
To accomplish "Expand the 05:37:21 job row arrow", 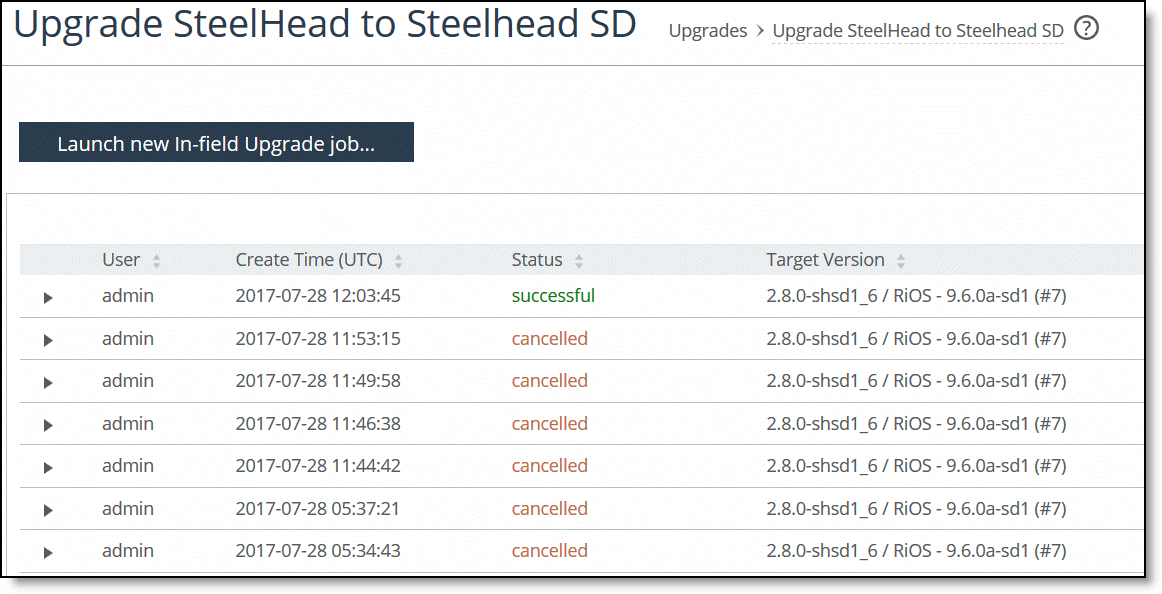I will point(48,510).
